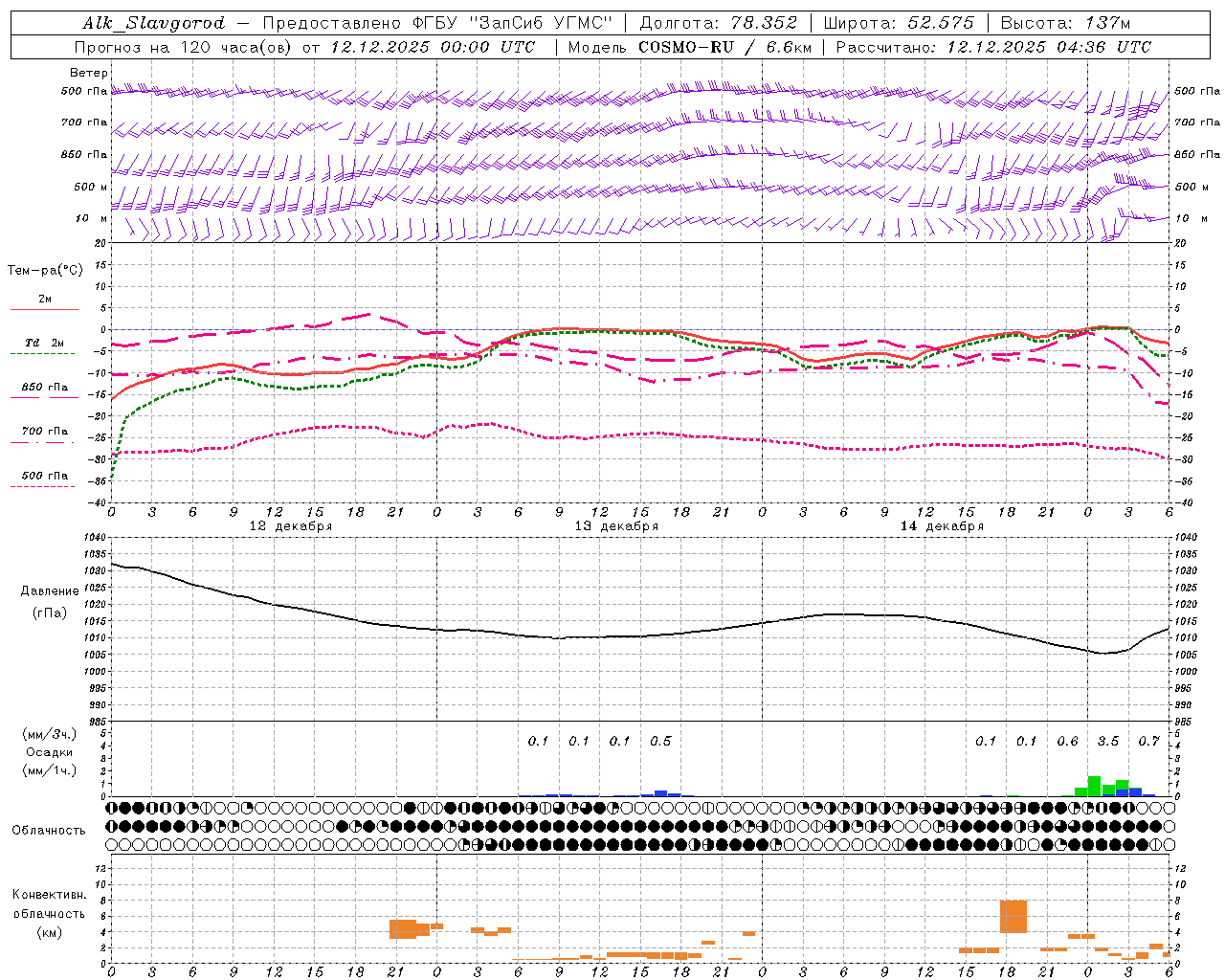Select the Облачность cloud cover label
Image resolution: width=1225 pixels, height=980 pixels.
(x=49, y=831)
